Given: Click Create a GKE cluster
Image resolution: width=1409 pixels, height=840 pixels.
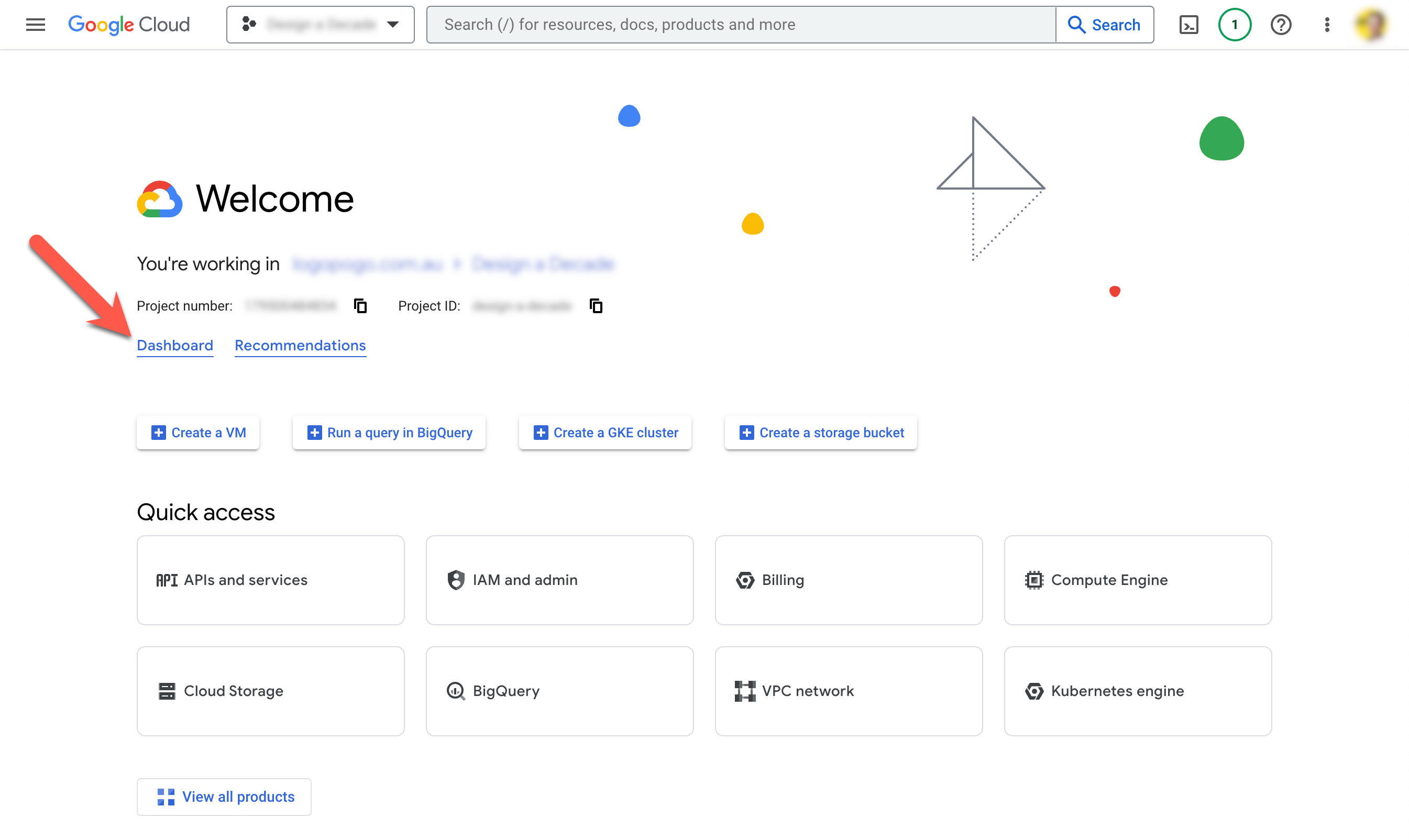Looking at the screenshot, I should click(605, 433).
